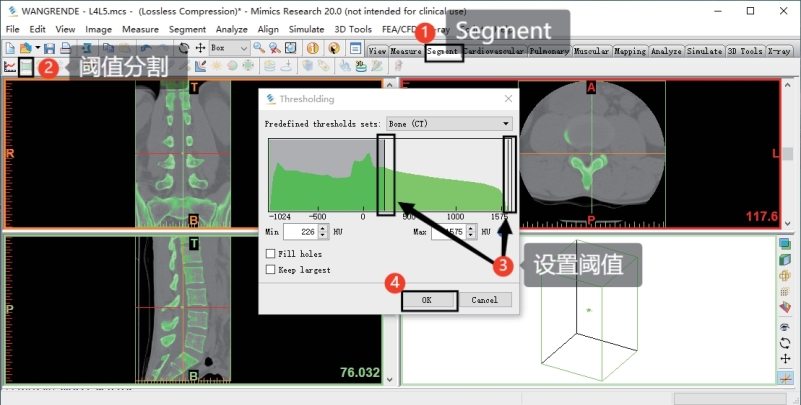801x405 pixels.
Task: Click the Print icon in the main toolbar
Action: (65, 48)
